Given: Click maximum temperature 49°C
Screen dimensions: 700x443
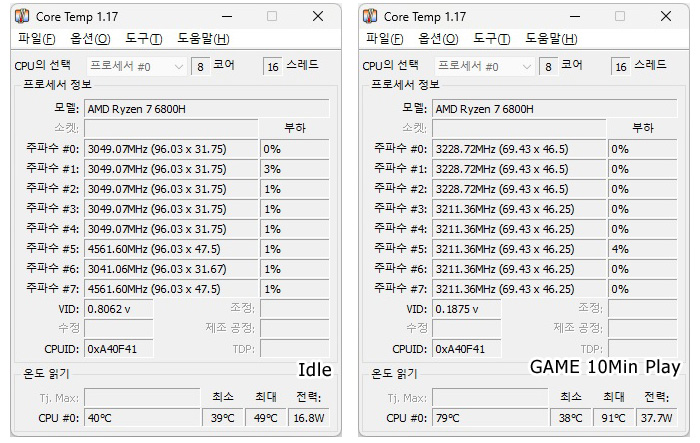Looking at the screenshot, I should [266, 418].
